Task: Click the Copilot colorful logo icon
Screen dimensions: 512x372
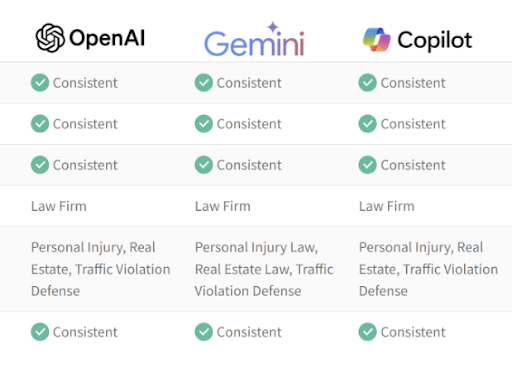Action: tap(377, 40)
